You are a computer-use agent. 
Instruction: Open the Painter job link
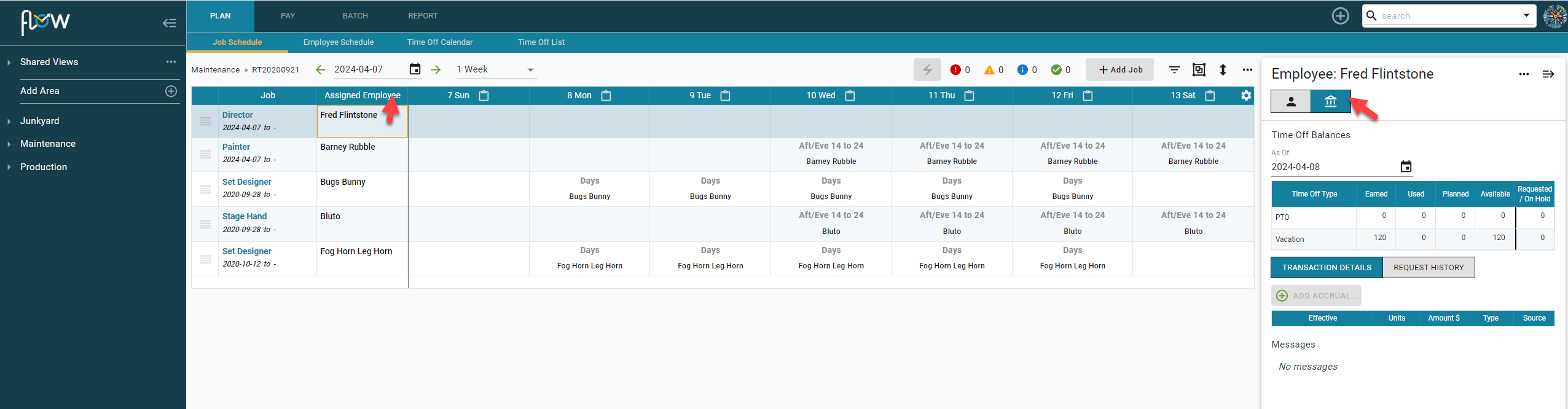pyautogui.click(x=237, y=147)
